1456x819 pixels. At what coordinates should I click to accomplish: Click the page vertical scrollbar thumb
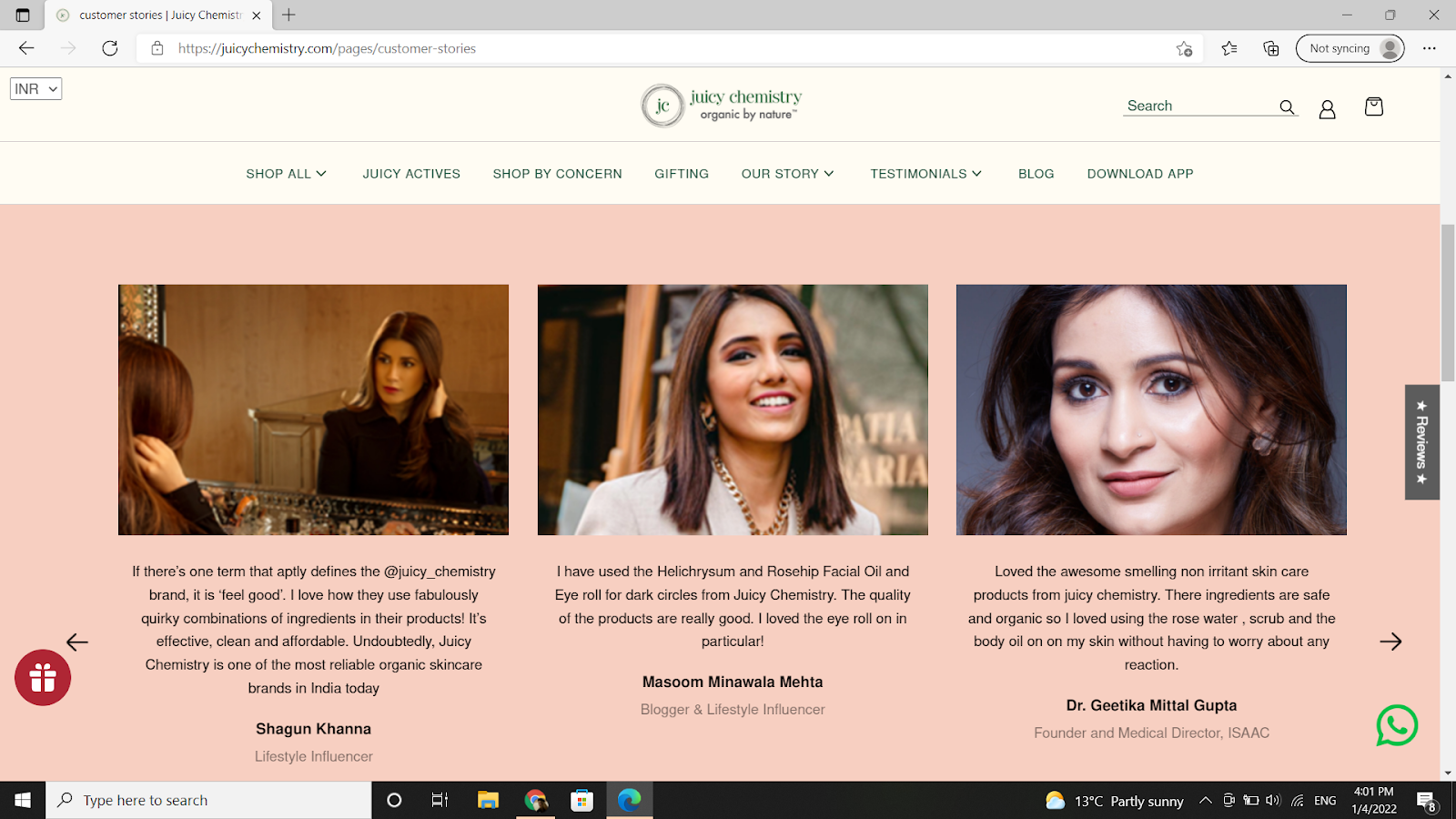1448,303
